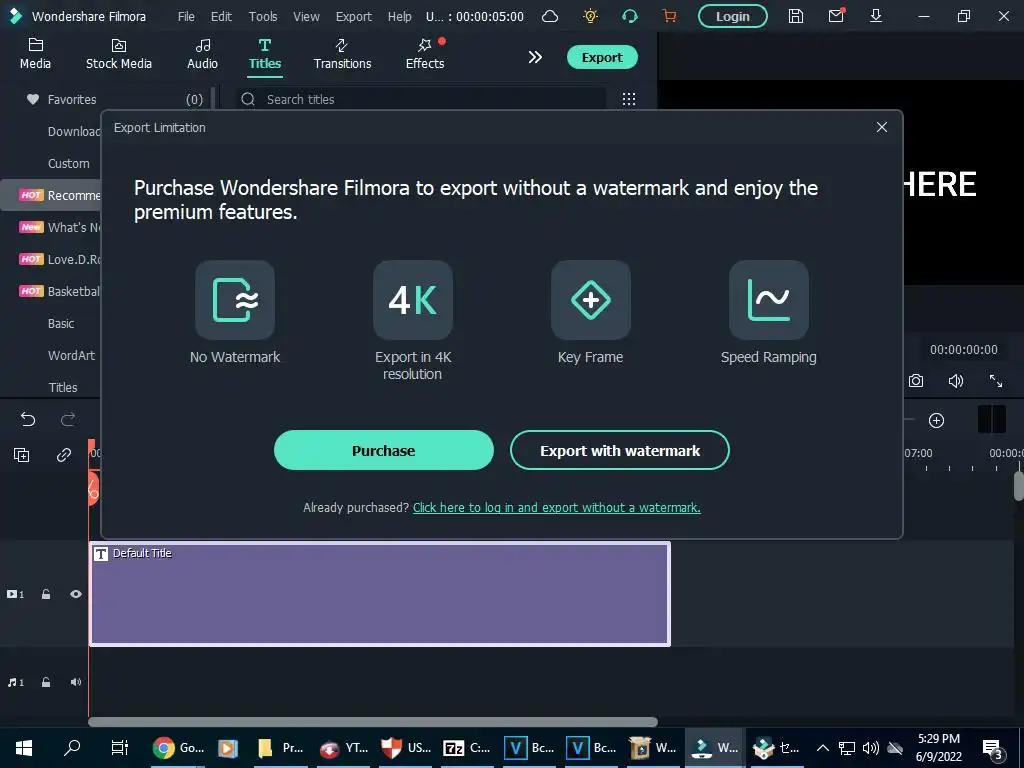The image size is (1024, 768).
Task: Click the fullscreen preview arrows icon
Action: click(996, 381)
